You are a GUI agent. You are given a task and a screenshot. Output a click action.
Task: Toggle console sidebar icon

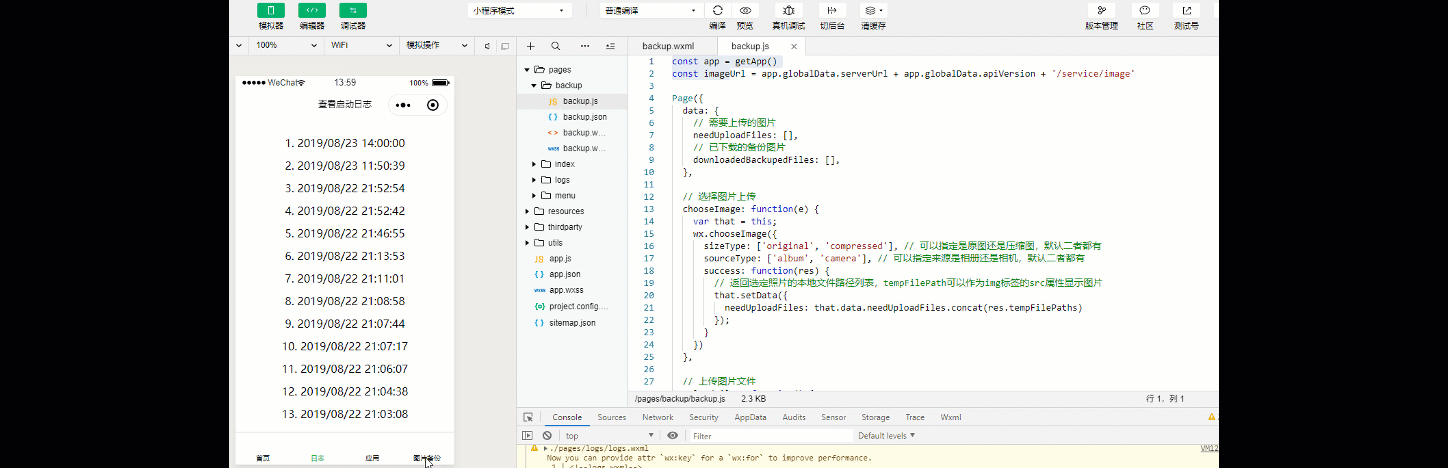527,436
